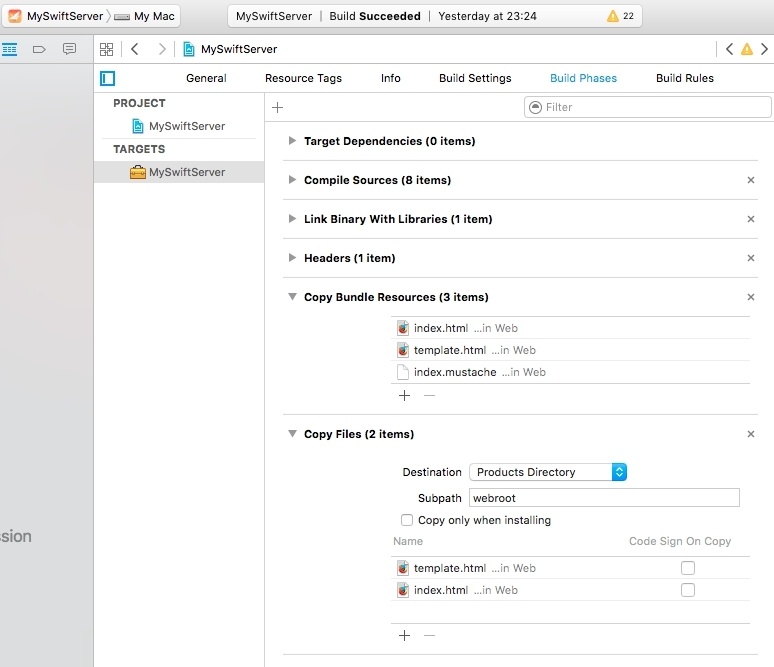The image size is (774, 667).
Task: Select template.html in the Copy Files list
Action: click(570, 568)
